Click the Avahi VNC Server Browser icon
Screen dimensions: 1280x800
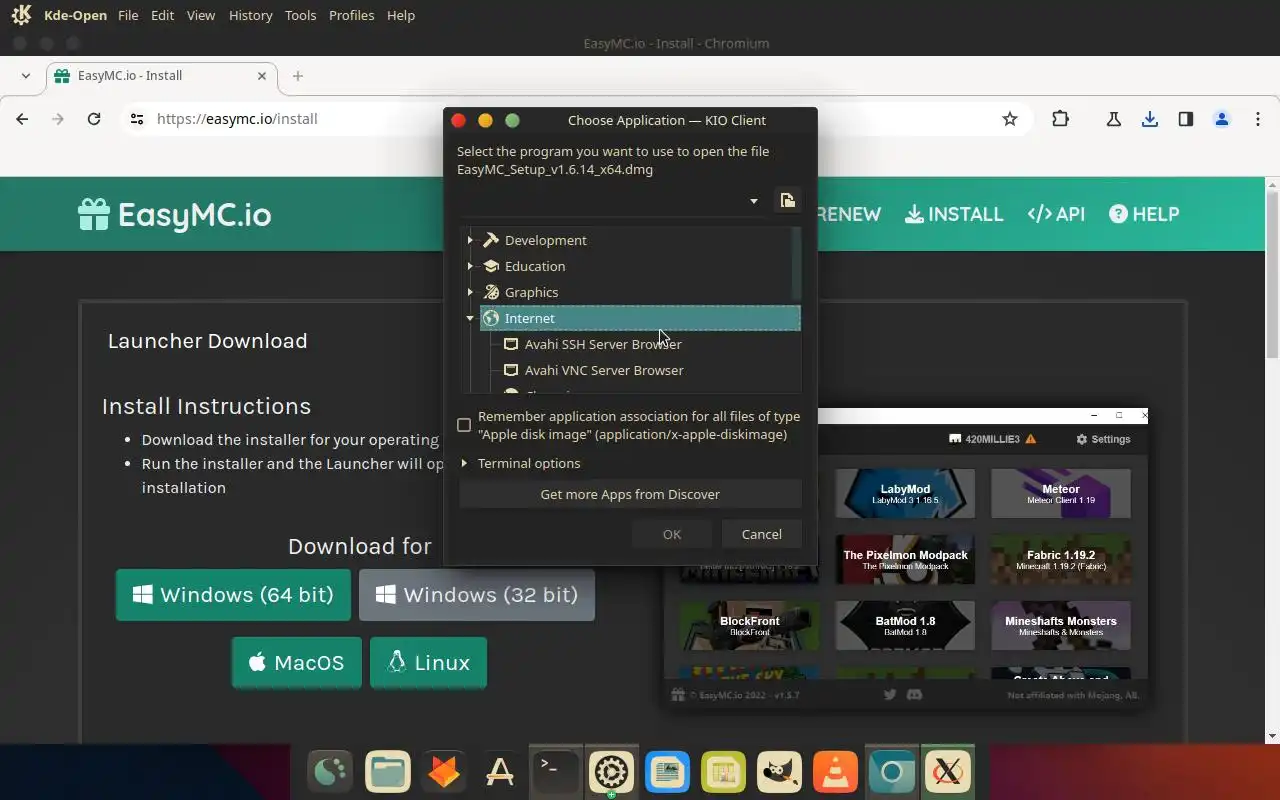pos(511,370)
